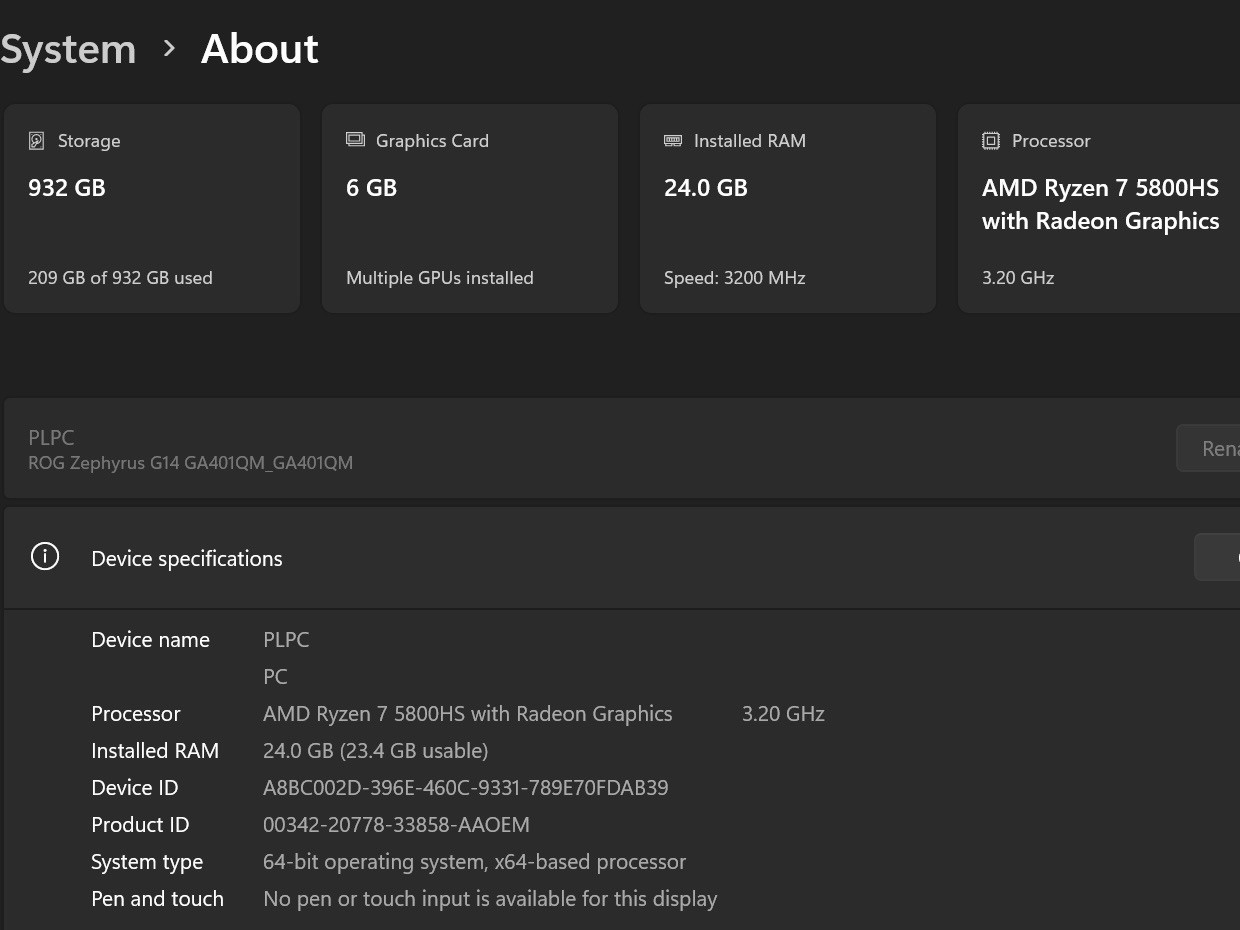Click the Device ID label

pos(135,788)
